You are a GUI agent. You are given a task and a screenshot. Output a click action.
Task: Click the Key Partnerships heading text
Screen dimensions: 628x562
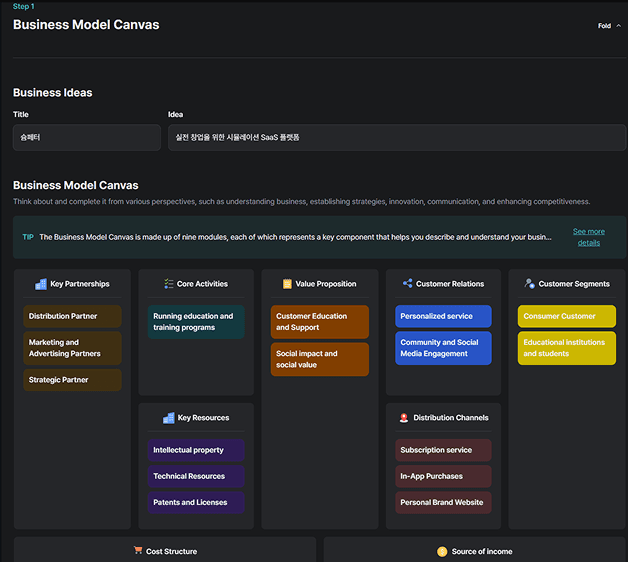tap(80, 284)
